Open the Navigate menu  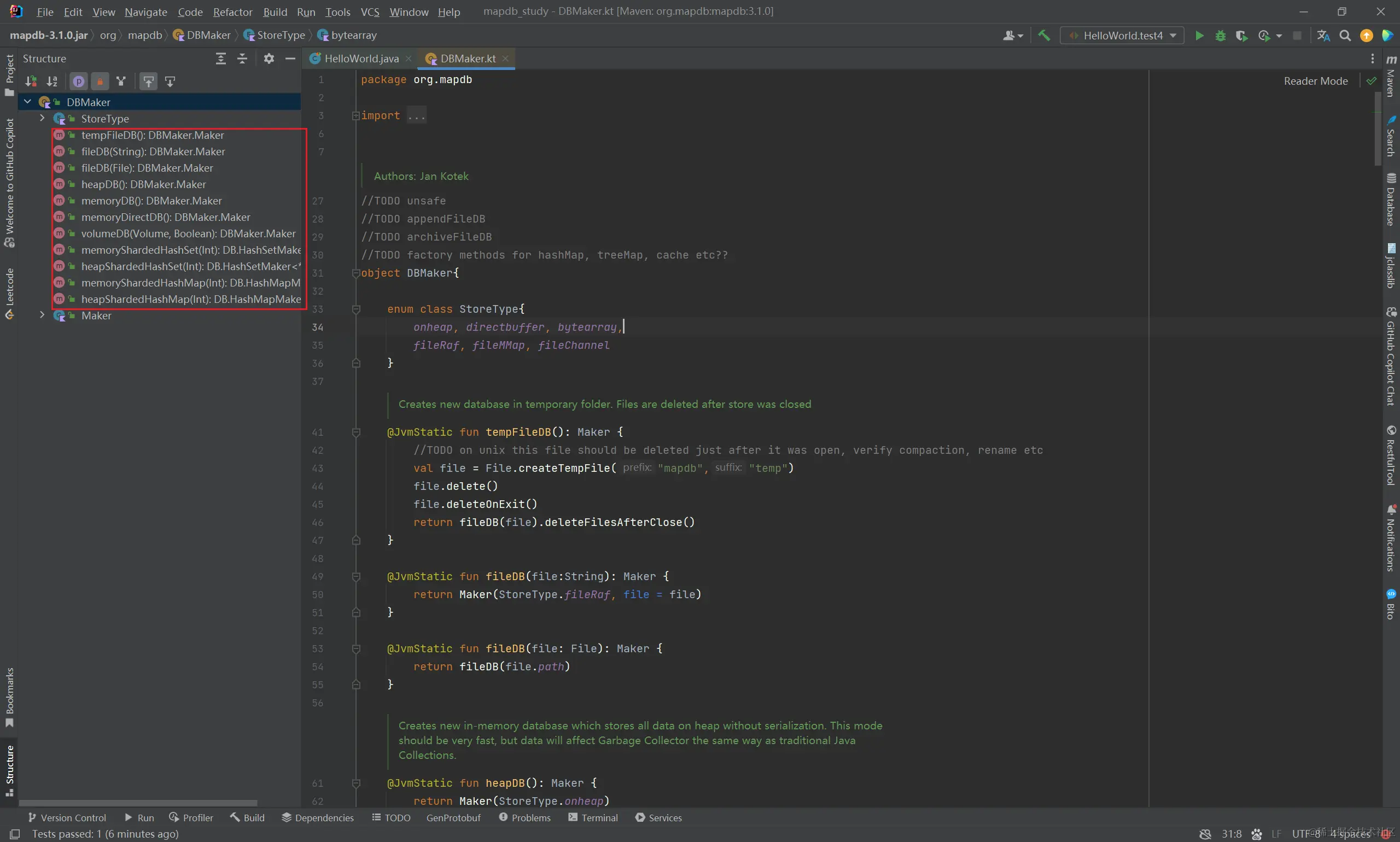146,11
